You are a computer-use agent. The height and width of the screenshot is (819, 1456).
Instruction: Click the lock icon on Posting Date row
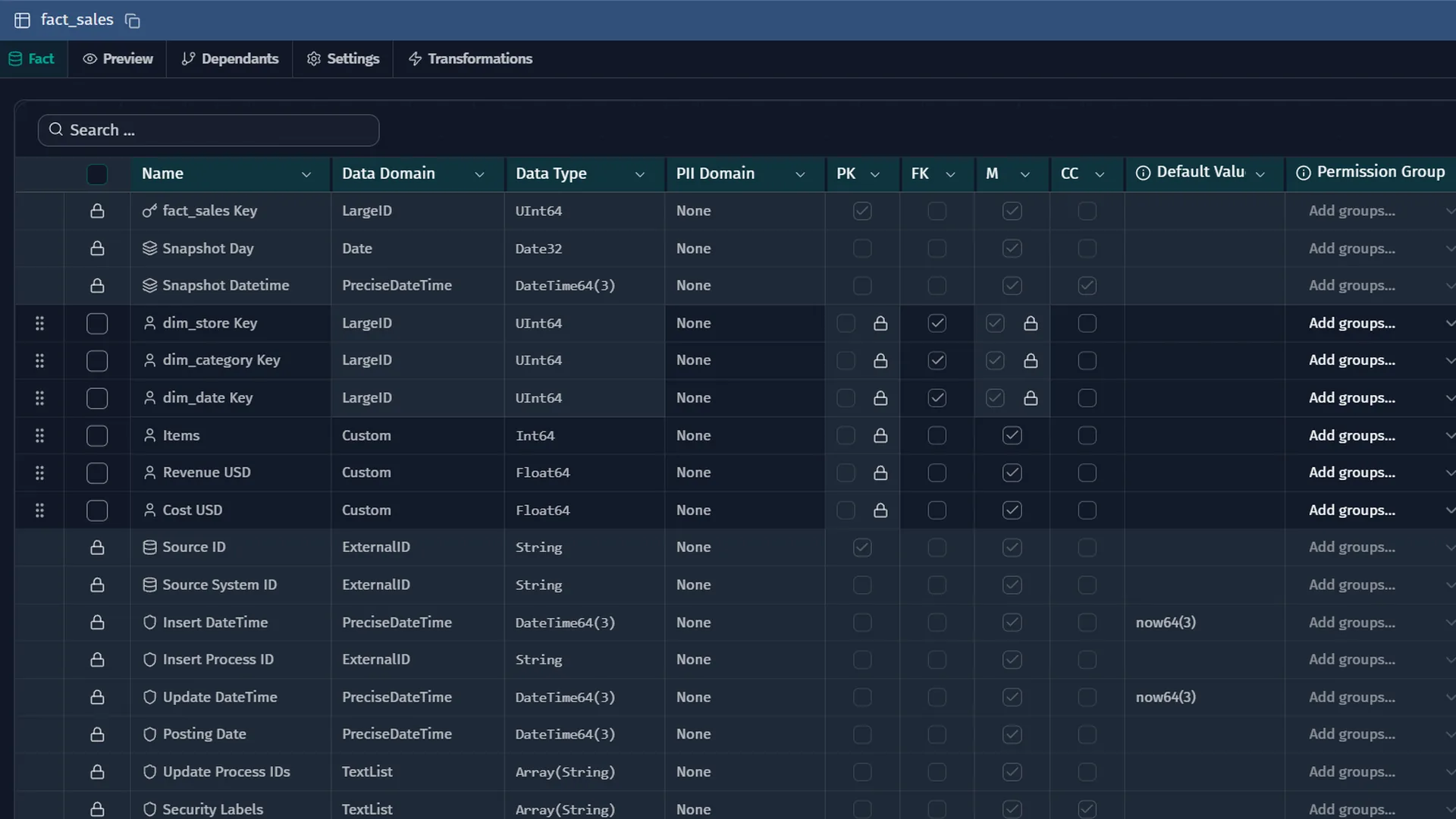point(97,734)
